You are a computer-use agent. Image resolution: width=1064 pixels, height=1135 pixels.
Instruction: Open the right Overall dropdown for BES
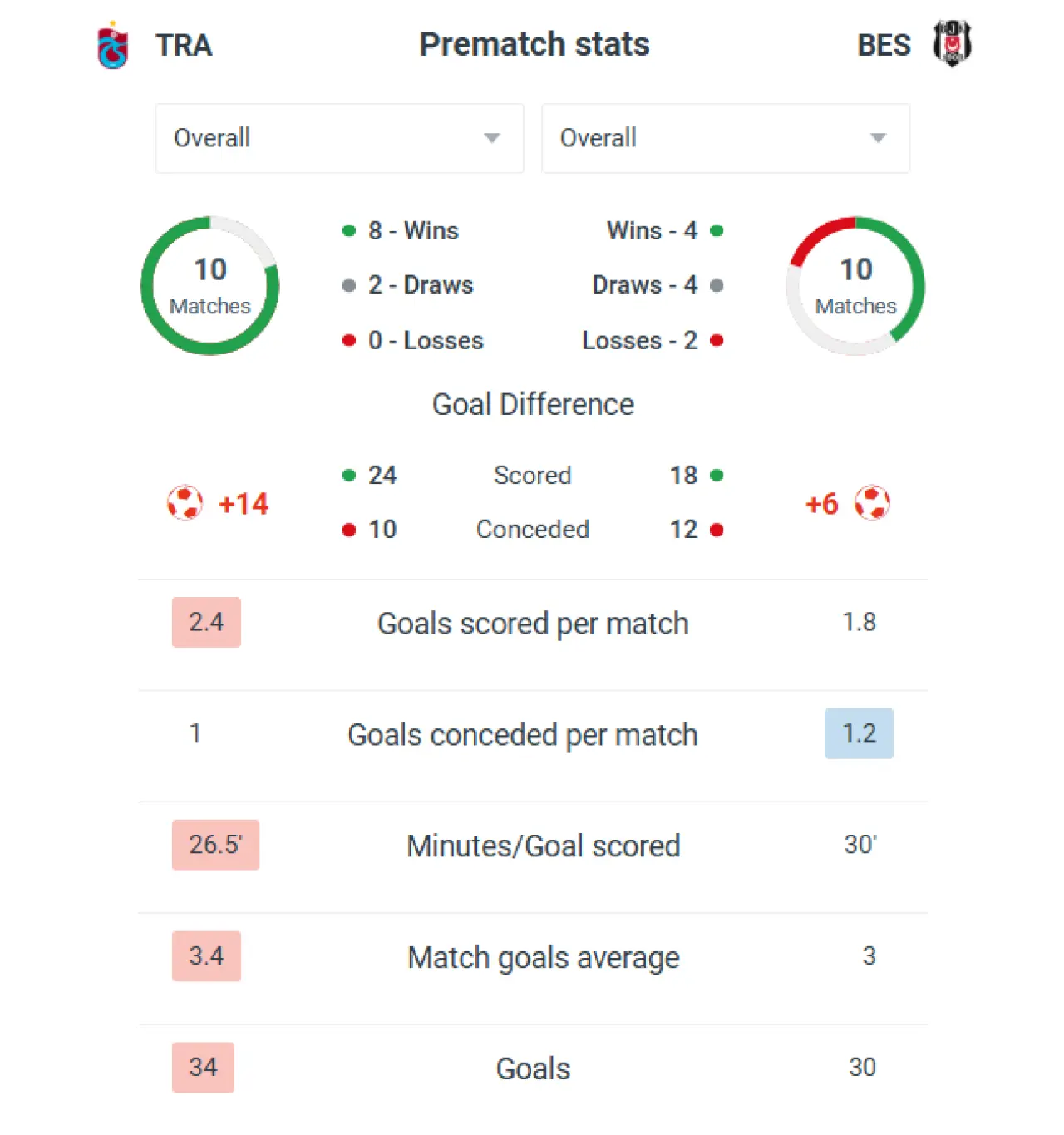coord(725,138)
